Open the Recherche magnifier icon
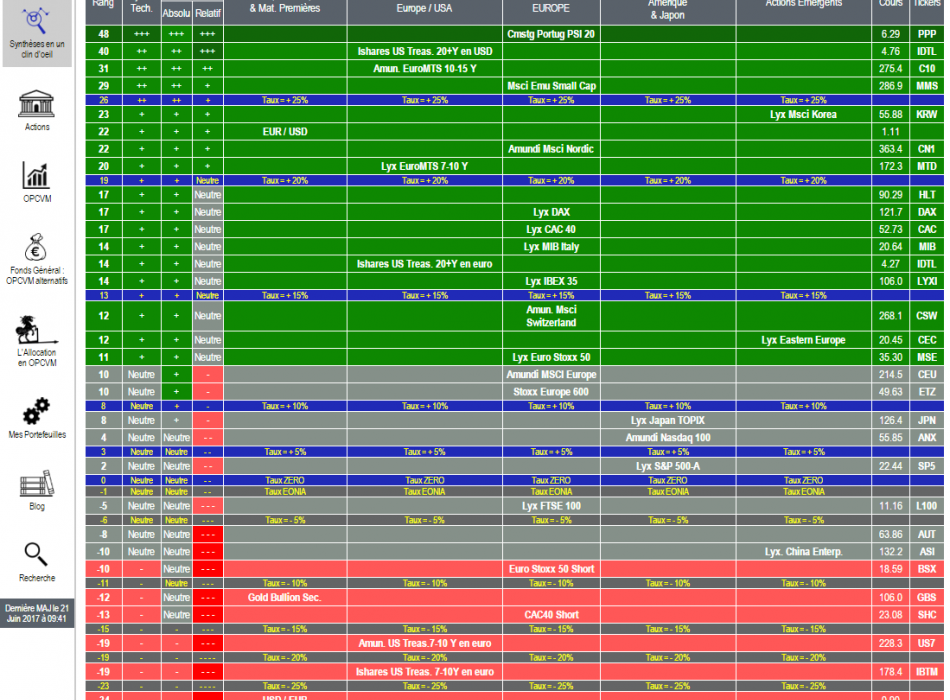 36,554
